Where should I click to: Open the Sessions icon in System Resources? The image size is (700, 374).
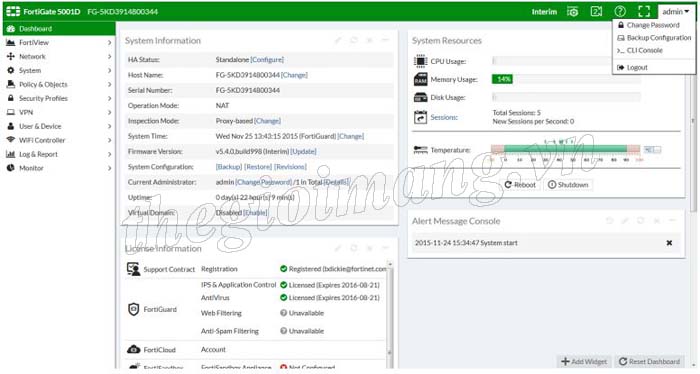pyautogui.click(x=420, y=117)
